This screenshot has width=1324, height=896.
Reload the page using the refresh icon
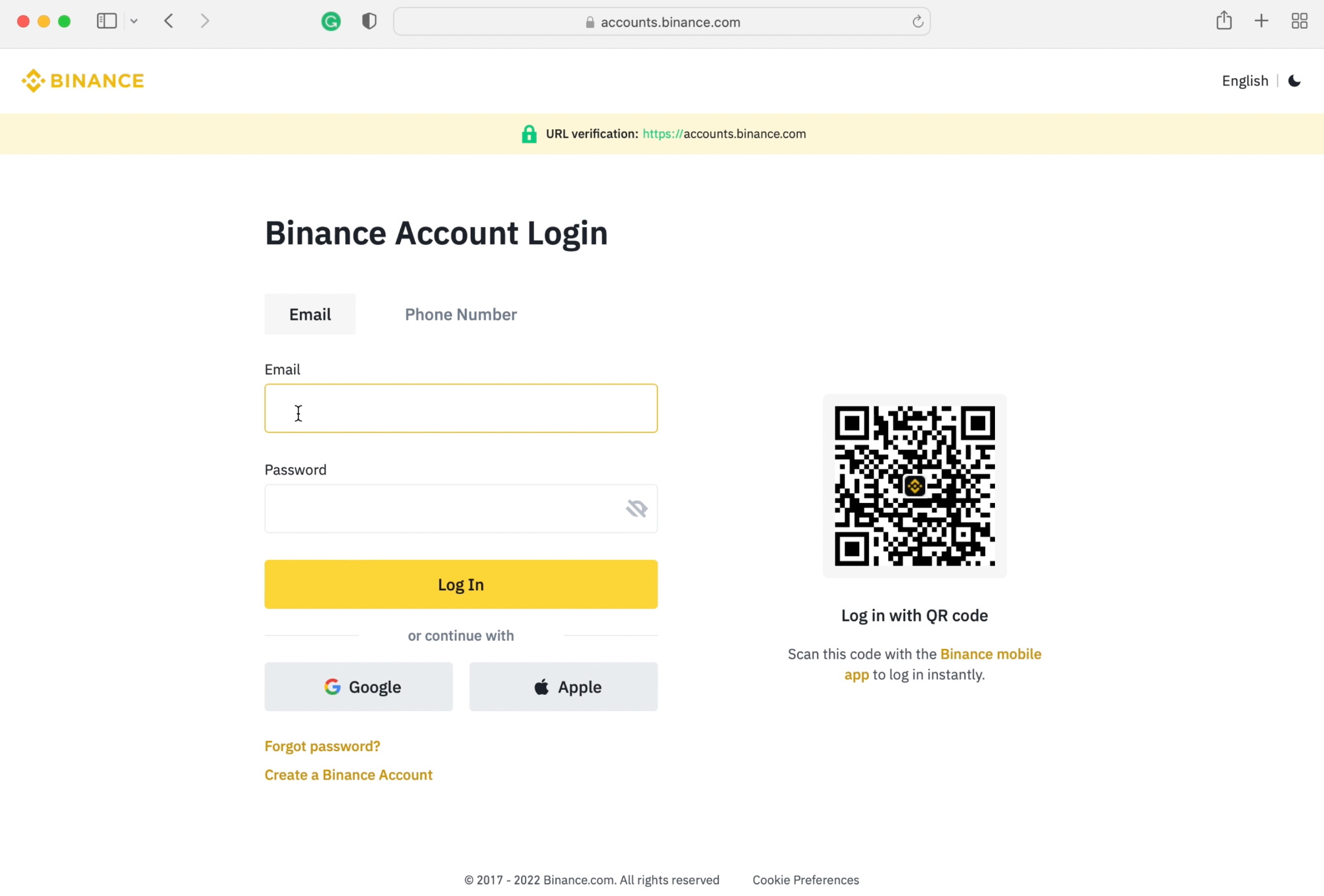click(917, 22)
